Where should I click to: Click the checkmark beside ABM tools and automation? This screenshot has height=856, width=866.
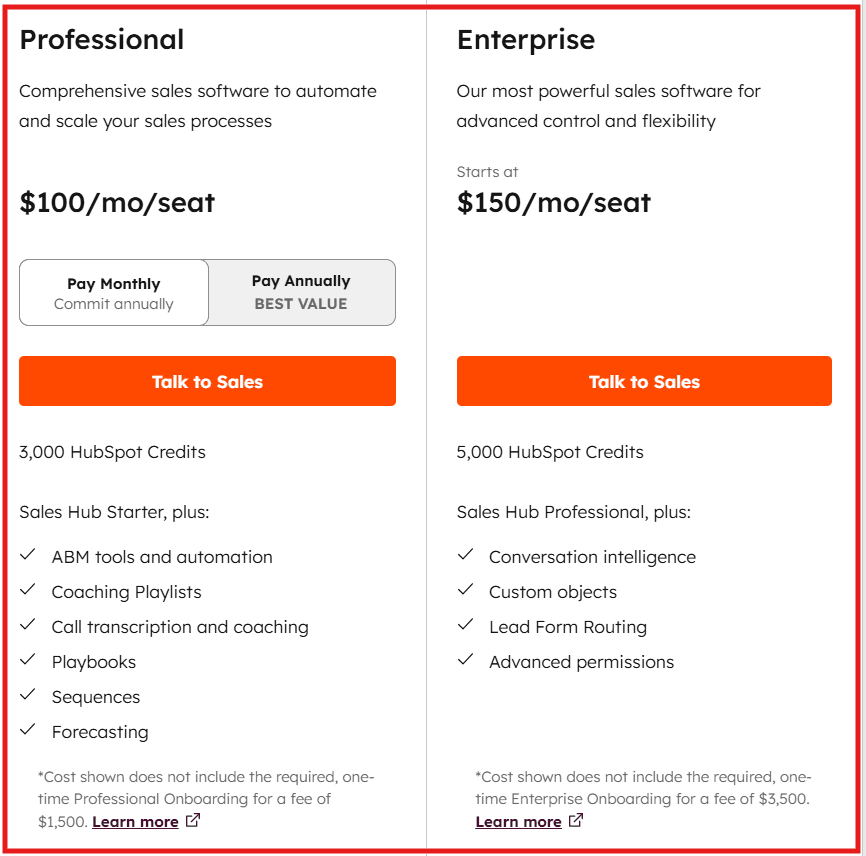pos(28,556)
